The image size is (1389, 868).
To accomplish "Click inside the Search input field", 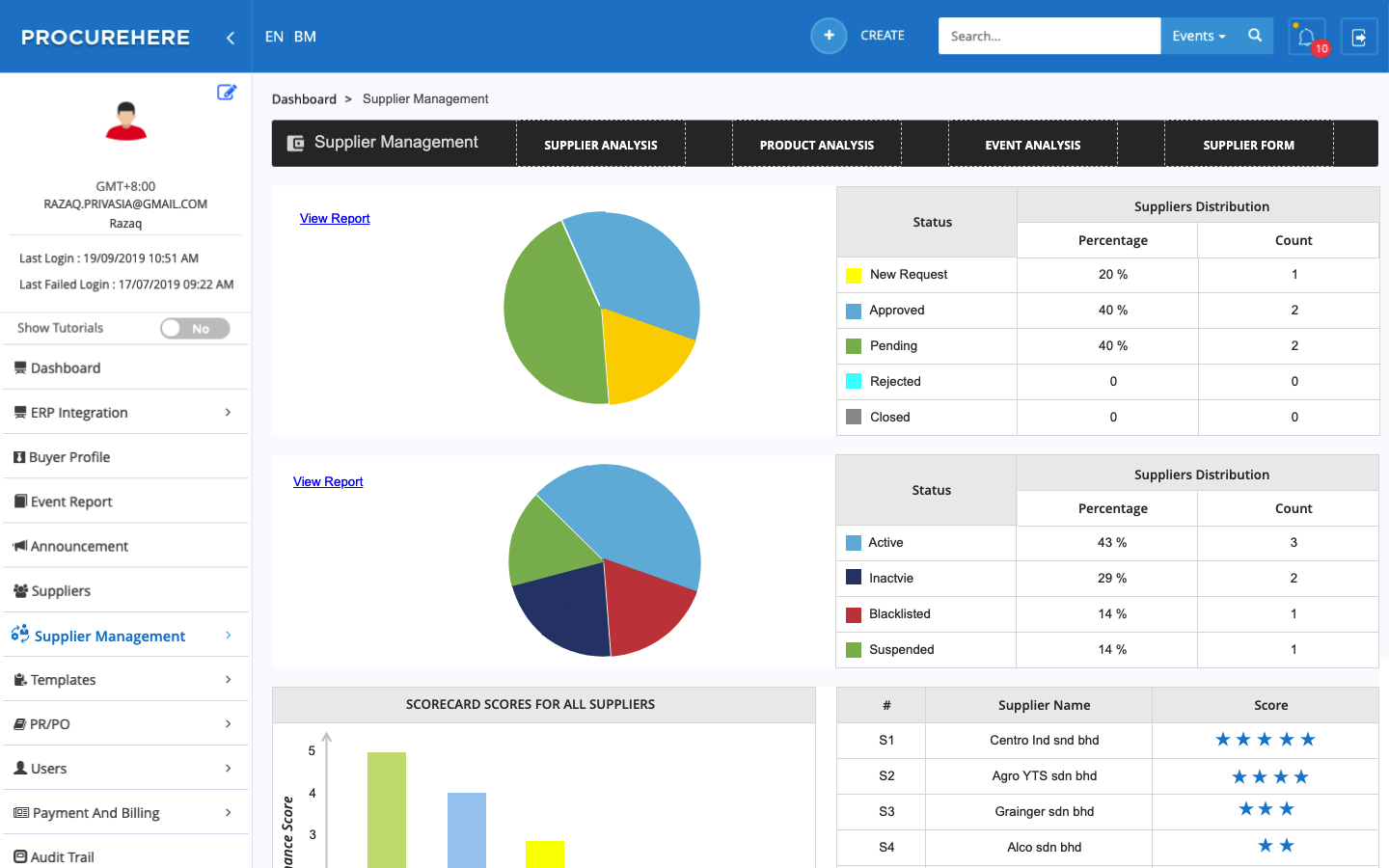I will point(1048,36).
